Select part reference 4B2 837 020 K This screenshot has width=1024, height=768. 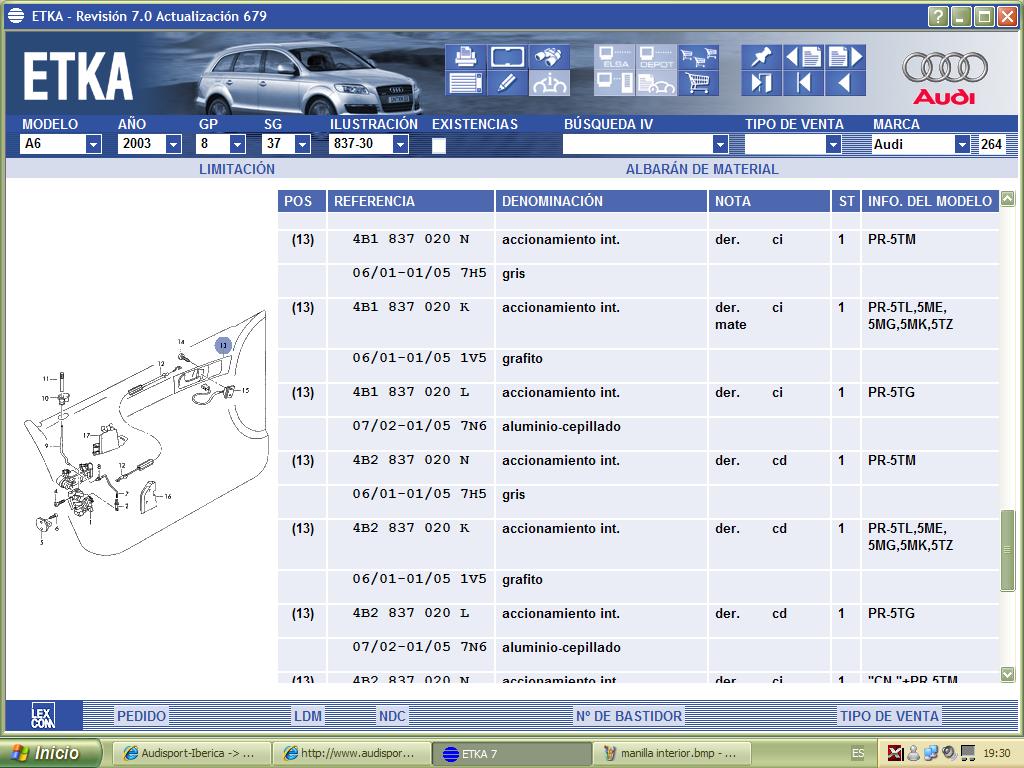[411, 528]
